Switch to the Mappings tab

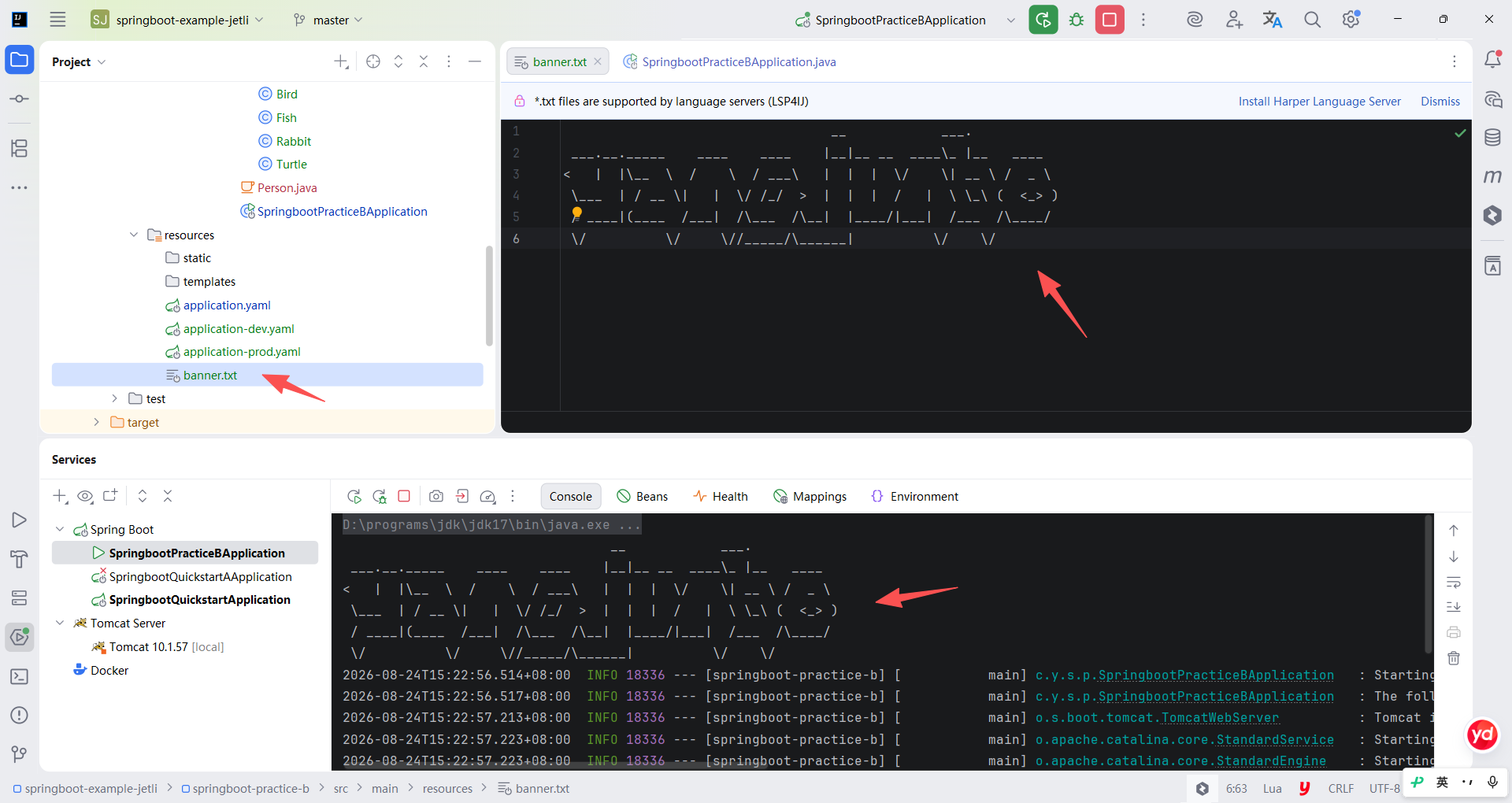810,496
